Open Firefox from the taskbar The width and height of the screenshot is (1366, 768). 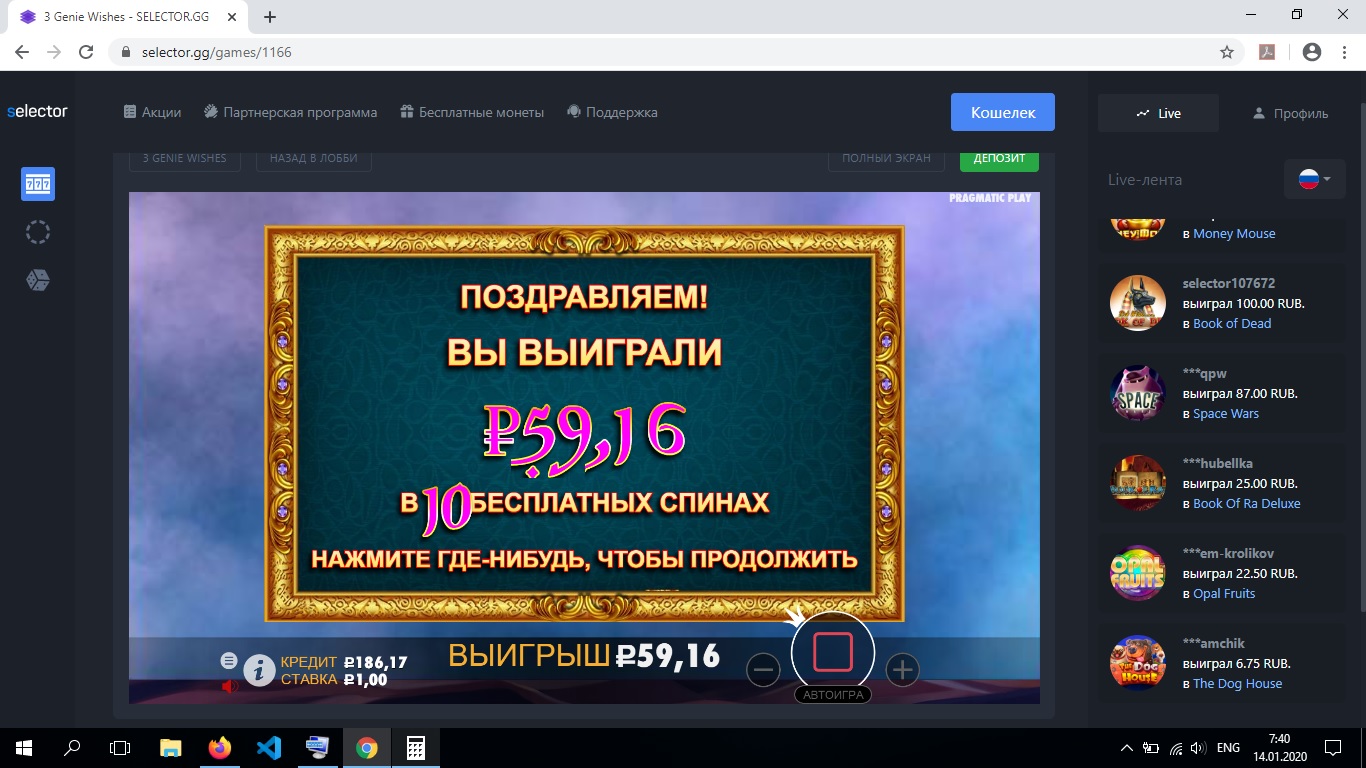pyautogui.click(x=220, y=747)
